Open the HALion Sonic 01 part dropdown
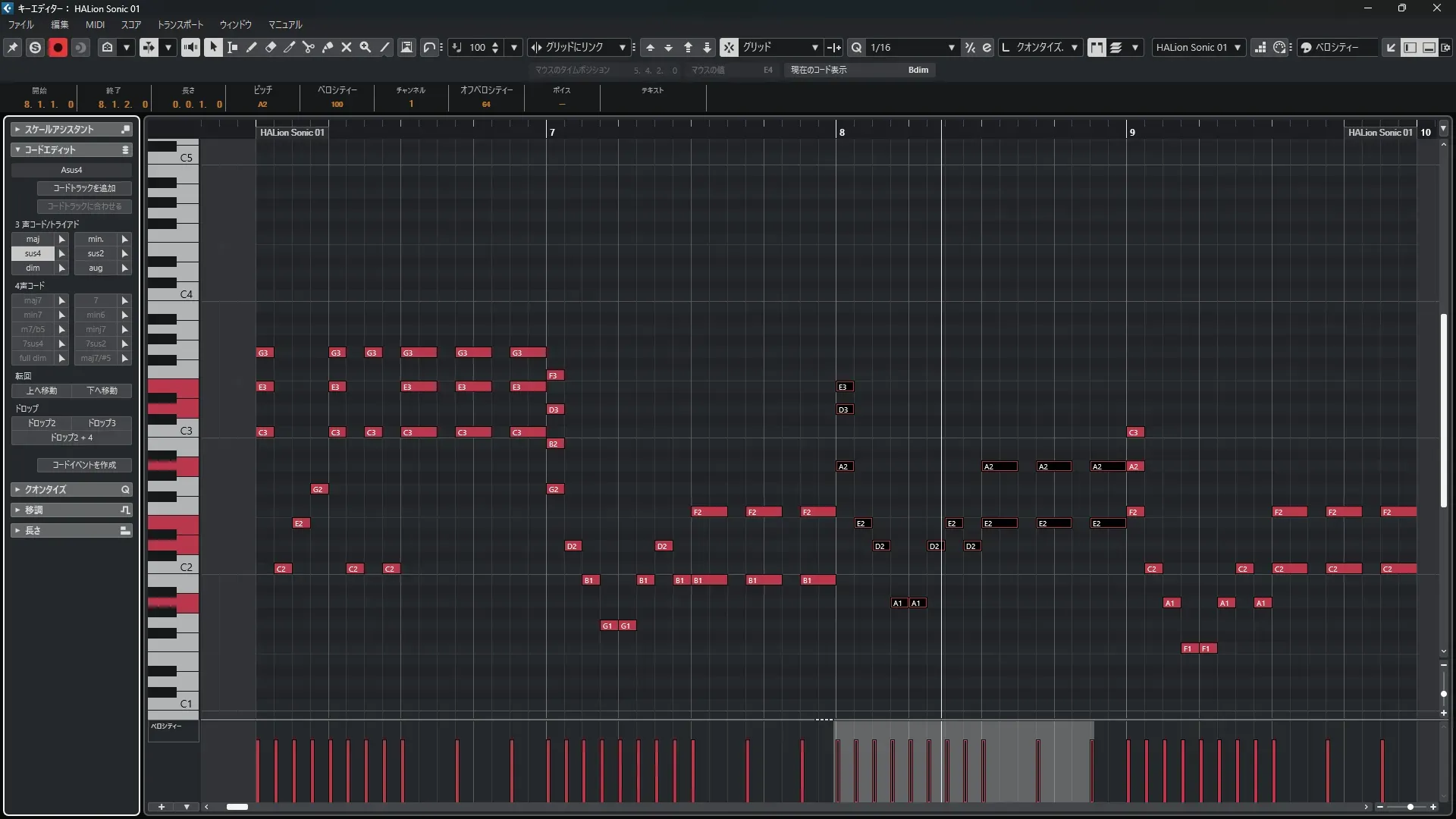The width and height of the screenshot is (1456, 819). [x=1238, y=47]
